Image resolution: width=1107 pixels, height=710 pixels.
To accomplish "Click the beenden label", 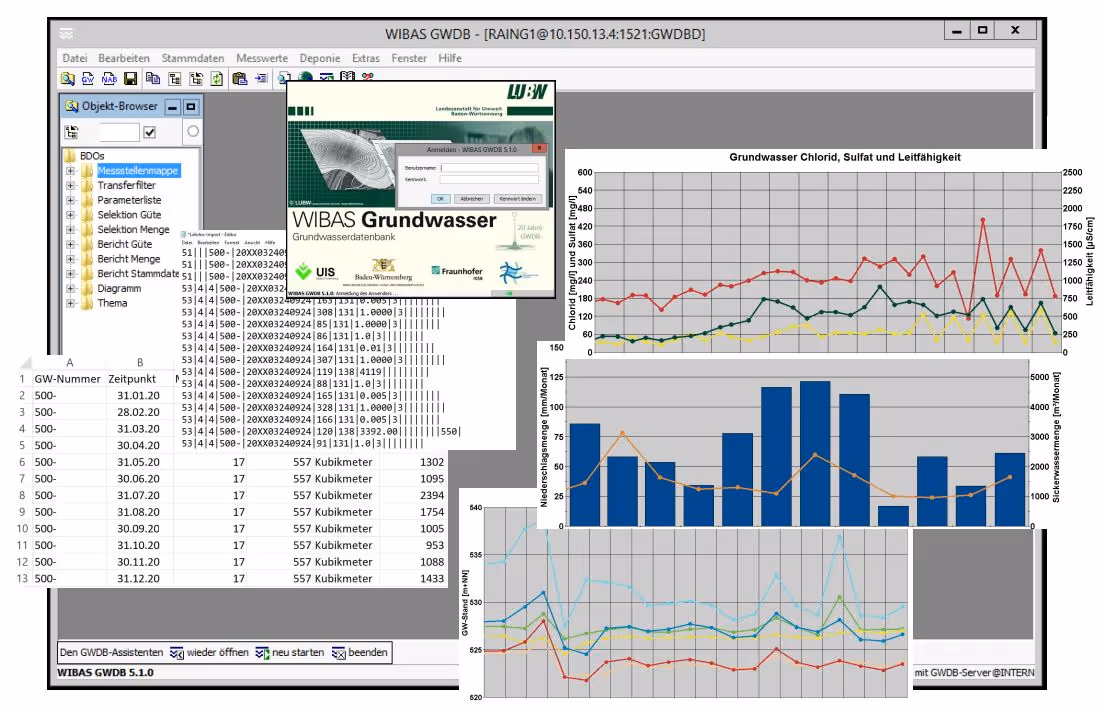I will point(368,653).
